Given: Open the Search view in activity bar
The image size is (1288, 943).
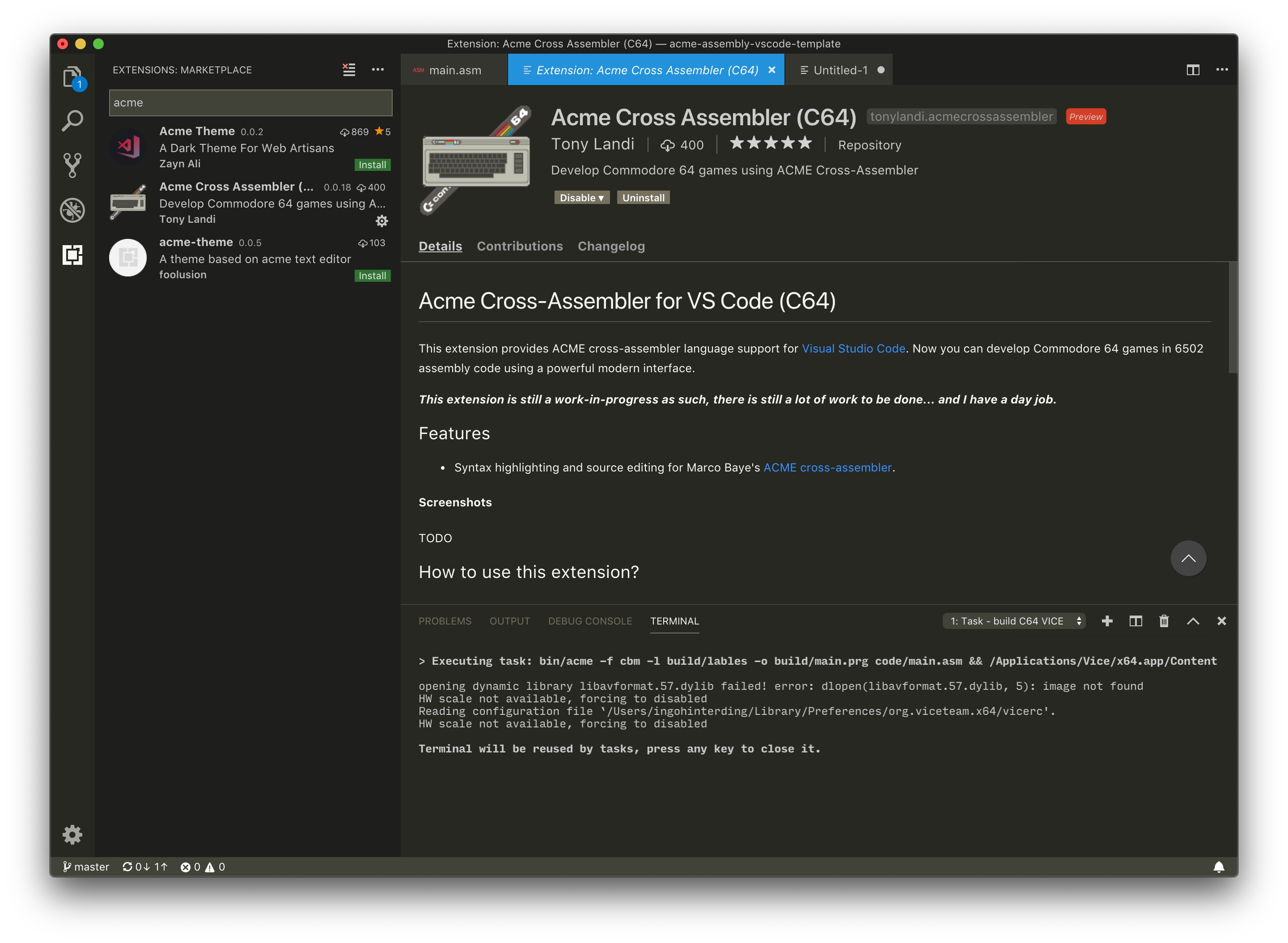Looking at the screenshot, I should 72,121.
